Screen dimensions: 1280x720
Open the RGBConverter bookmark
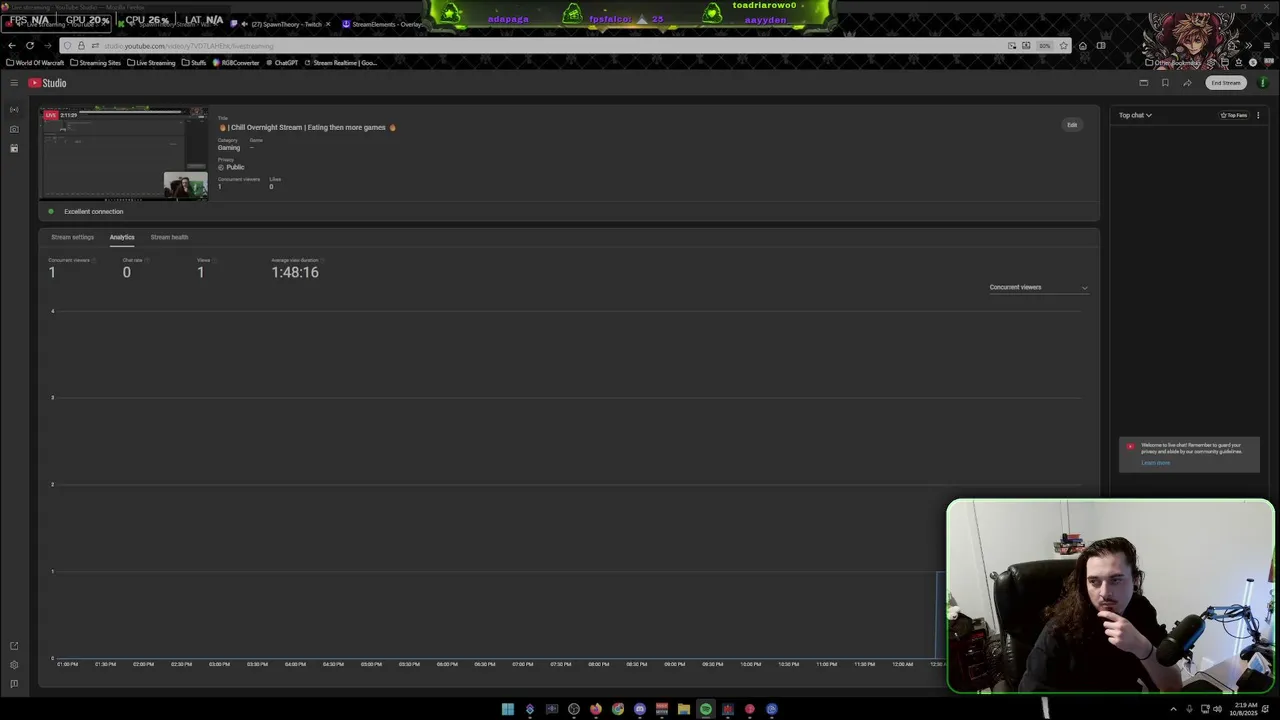pyautogui.click(x=236, y=62)
